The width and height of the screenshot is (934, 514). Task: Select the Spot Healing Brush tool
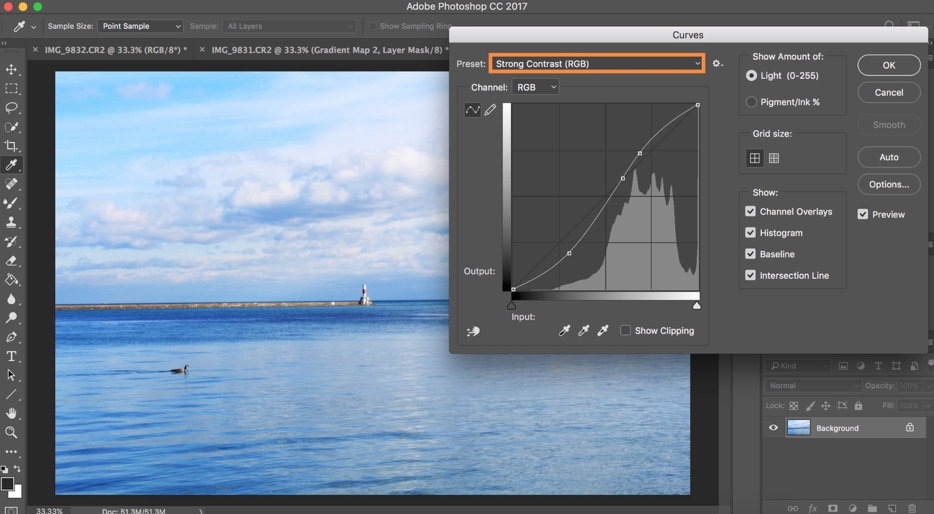(11, 184)
